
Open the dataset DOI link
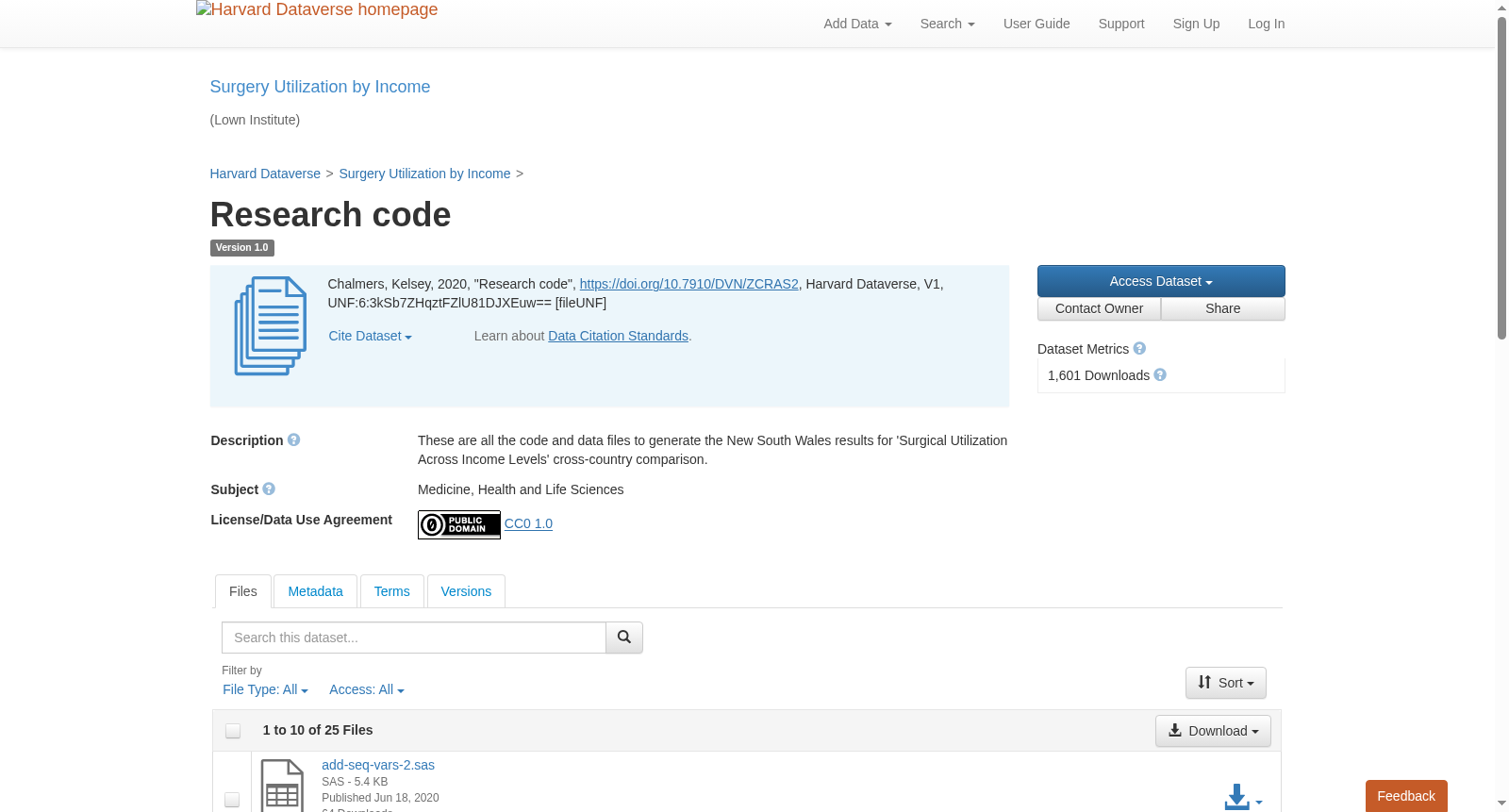point(688,284)
